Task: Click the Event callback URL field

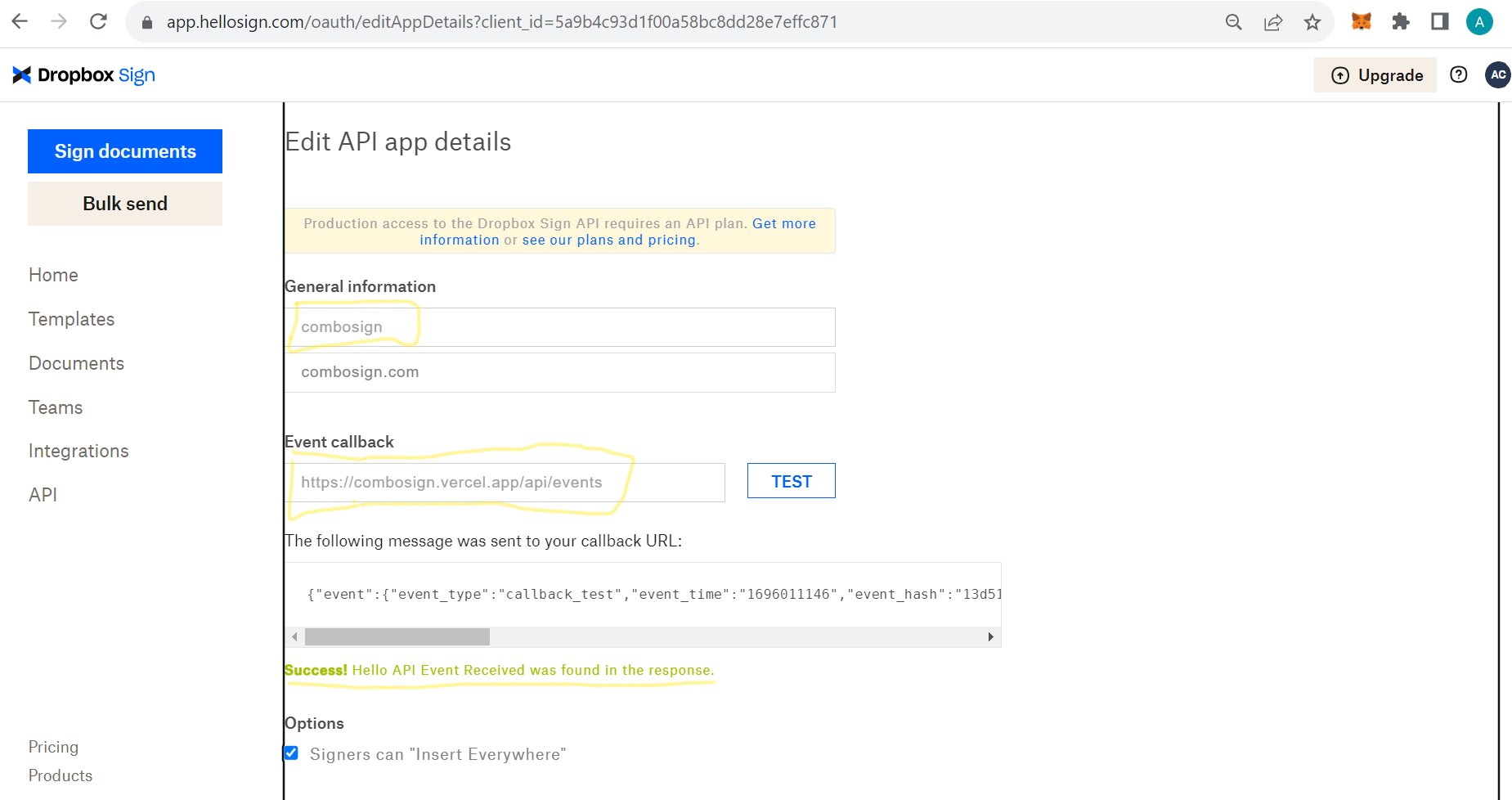Action: (x=505, y=483)
